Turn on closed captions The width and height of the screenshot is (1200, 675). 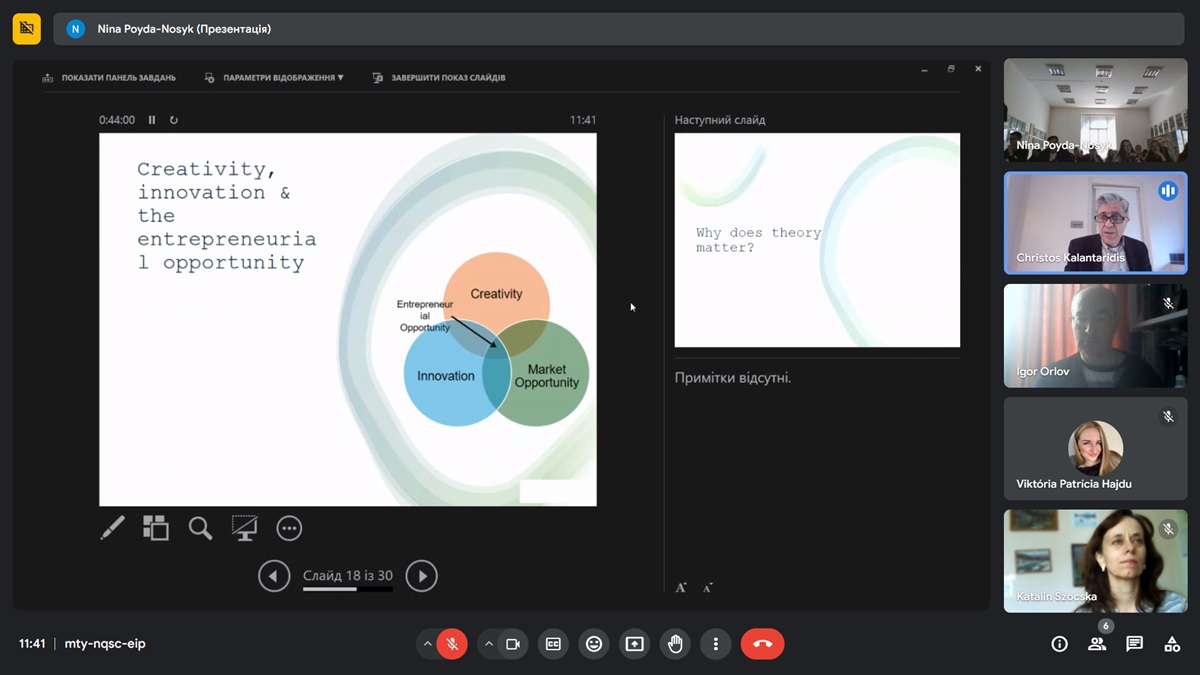point(553,644)
